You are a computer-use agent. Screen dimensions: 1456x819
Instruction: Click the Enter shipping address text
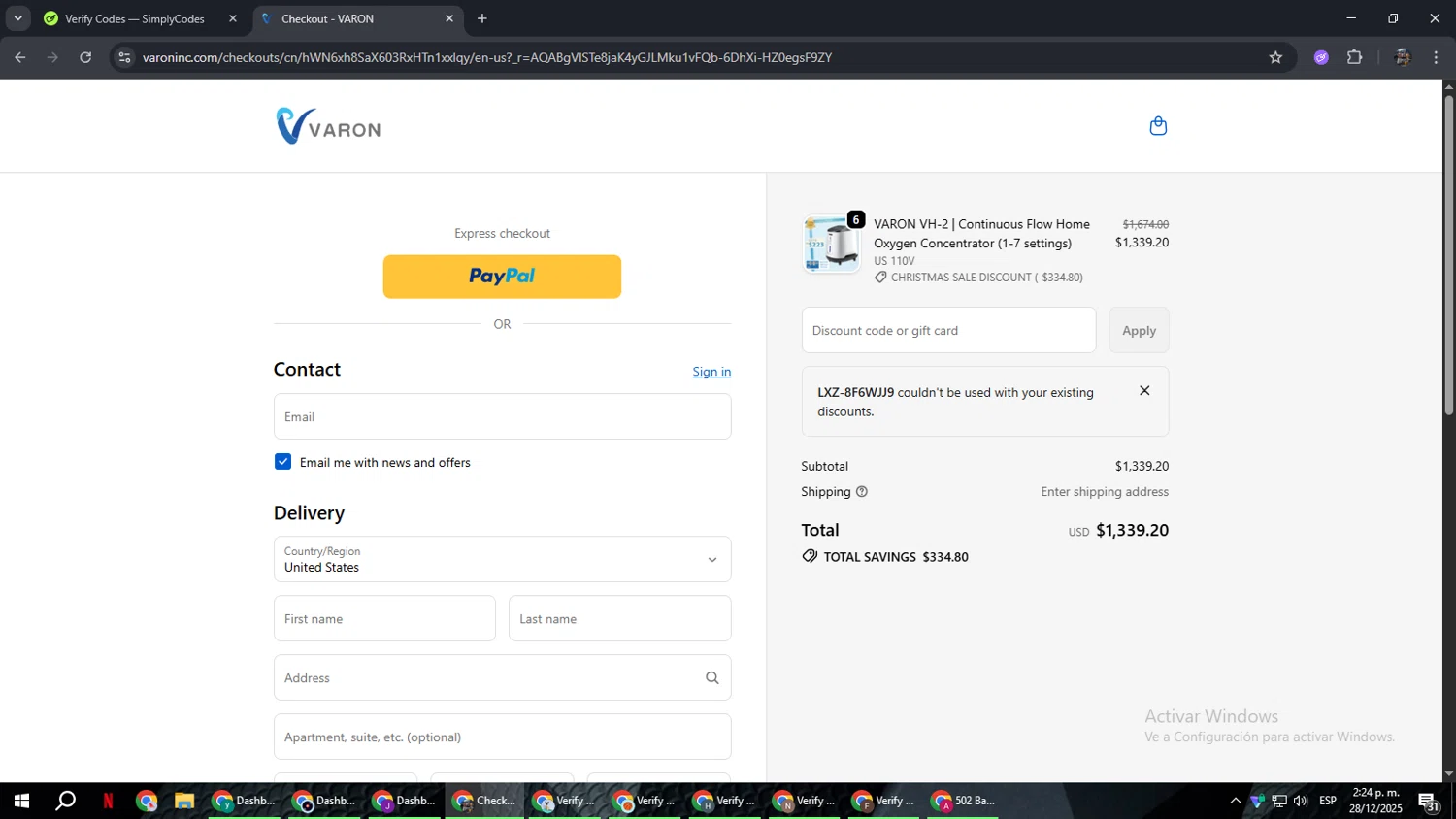[1105, 492]
